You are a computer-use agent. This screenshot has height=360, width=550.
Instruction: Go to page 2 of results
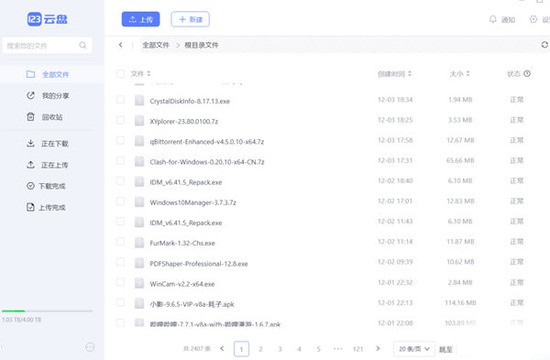(261, 349)
